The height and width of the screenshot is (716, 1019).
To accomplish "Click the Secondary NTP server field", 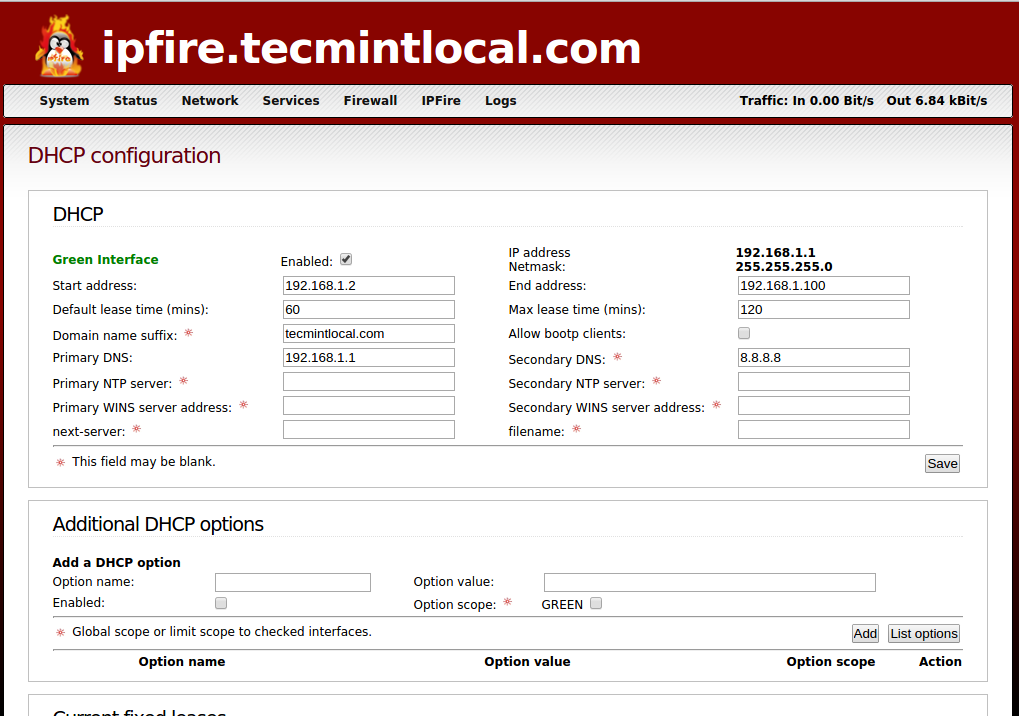I will pos(823,381).
